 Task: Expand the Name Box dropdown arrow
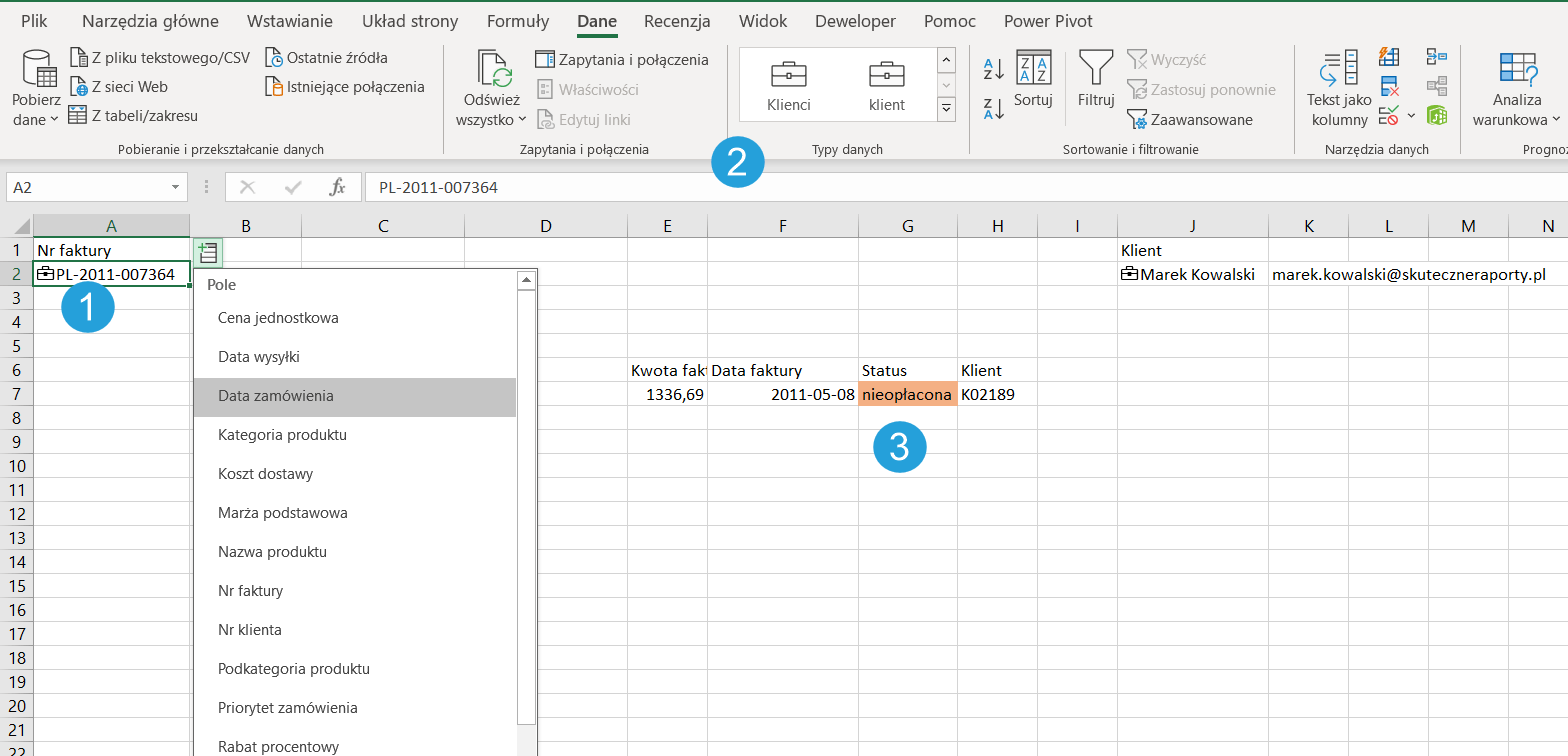point(176,187)
